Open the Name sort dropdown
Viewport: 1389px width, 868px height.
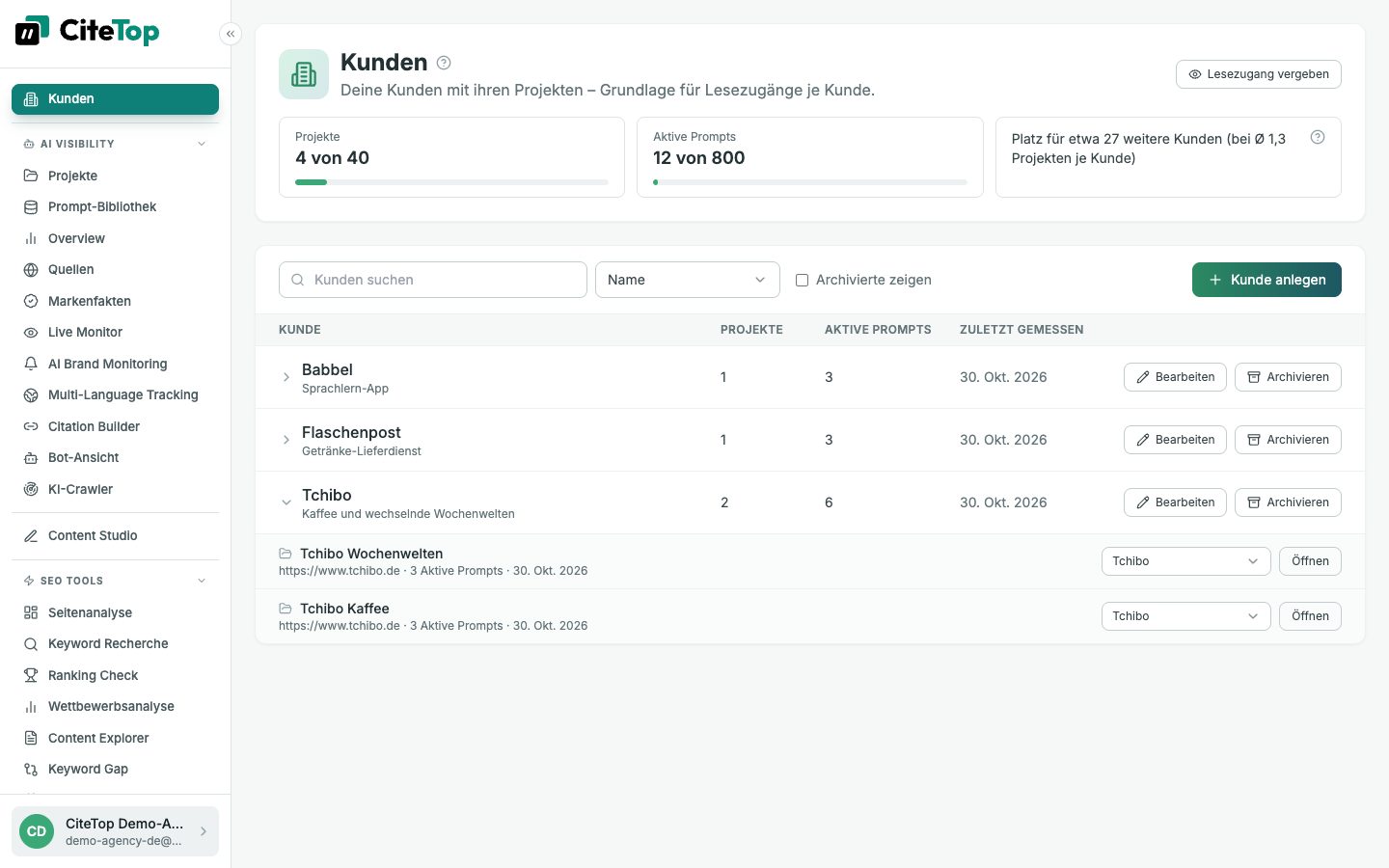(x=687, y=280)
